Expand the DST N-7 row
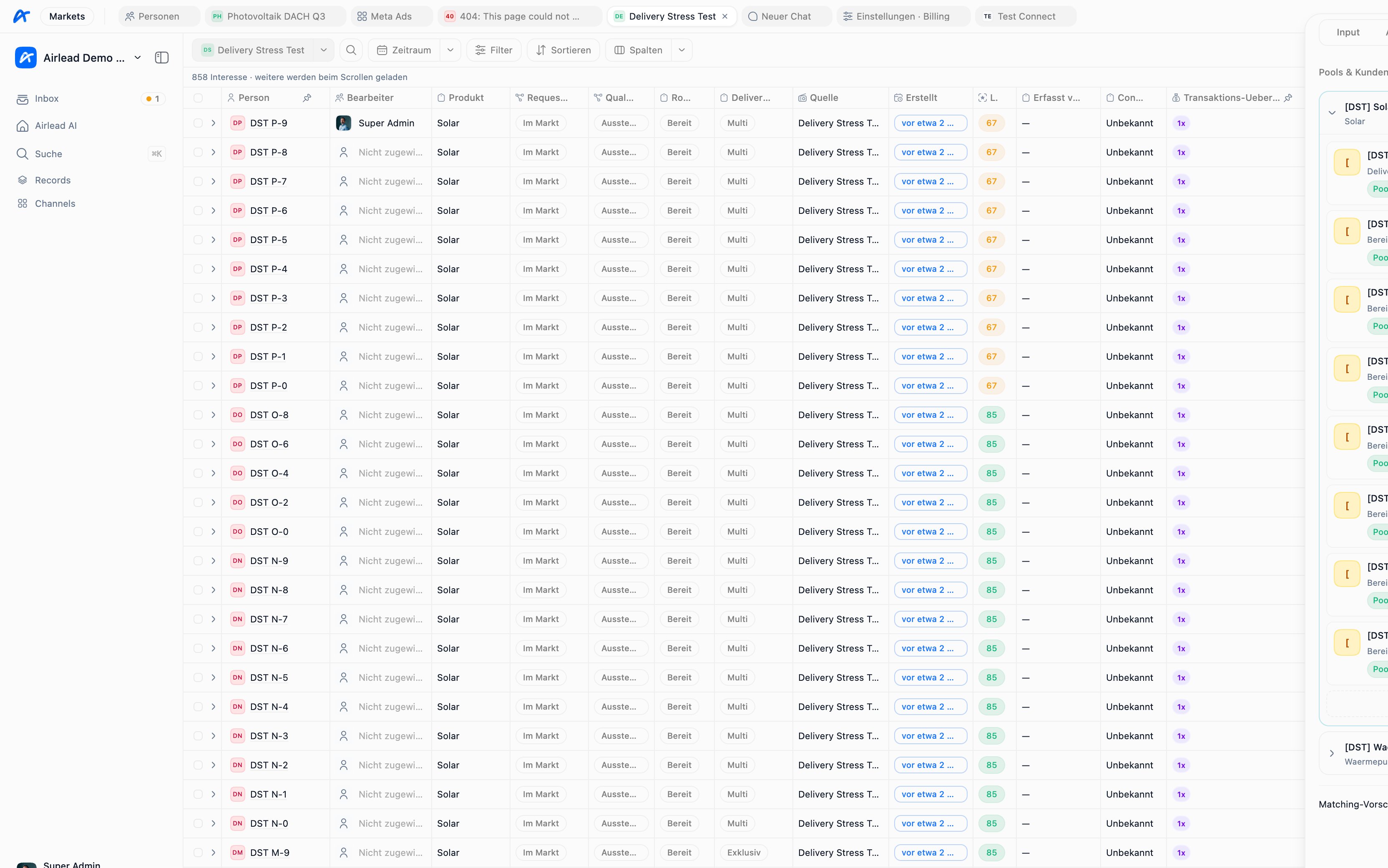Image resolution: width=1388 pixels, height=868 pixels. tap(213, 619)
